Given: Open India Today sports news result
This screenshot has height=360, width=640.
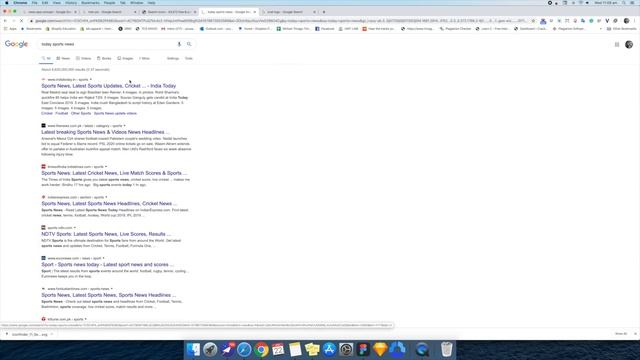Looking at the screenshot, I should 109,86.
